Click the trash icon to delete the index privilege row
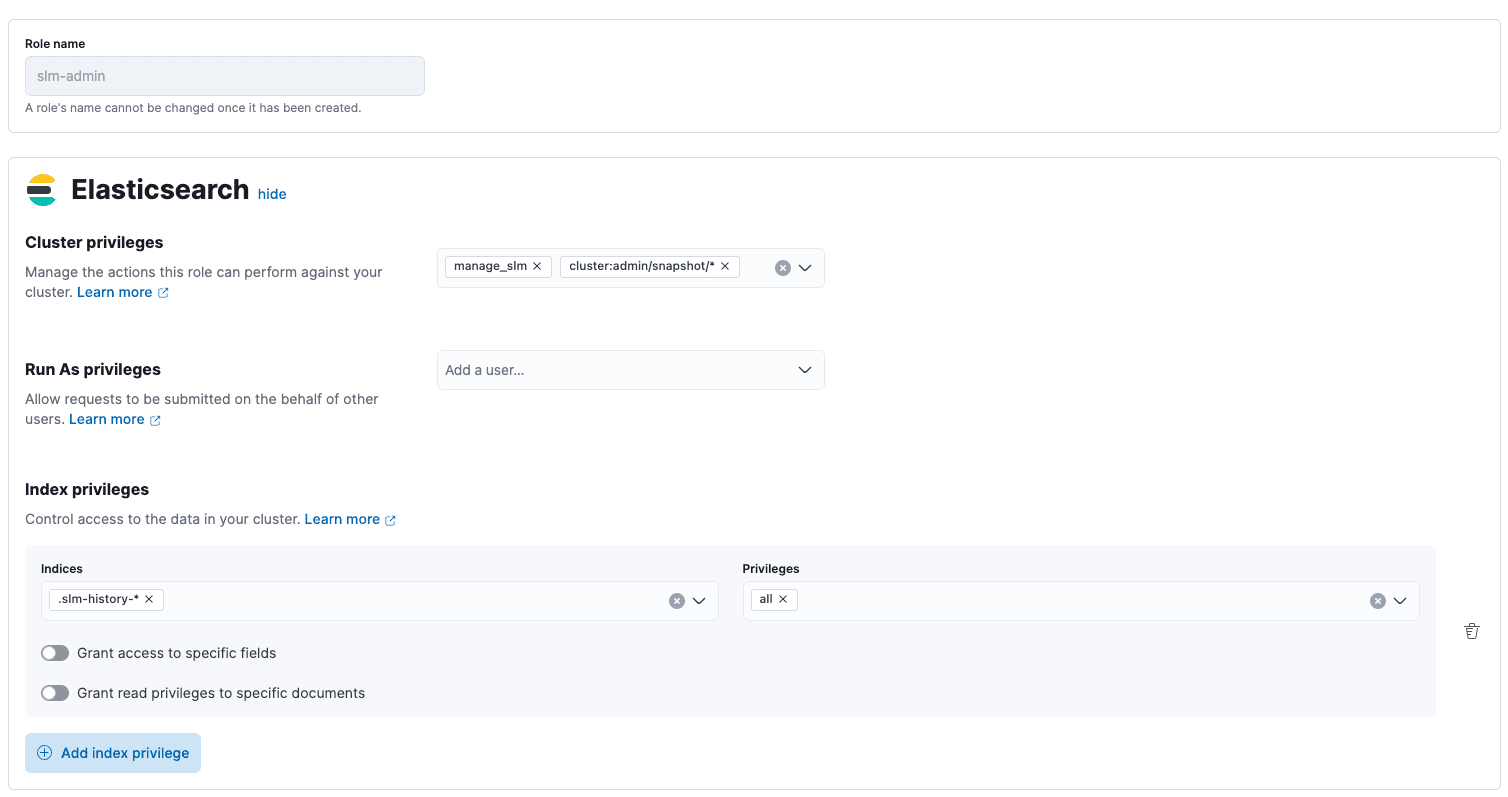This screenshot has height=797, width=1508. pyautogui.click(x=1471, y=631)
